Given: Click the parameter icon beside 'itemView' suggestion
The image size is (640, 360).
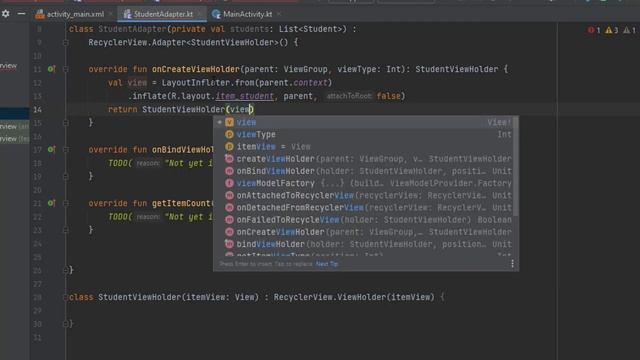Looking at the screenshot, I should click(x=229, y=147).
